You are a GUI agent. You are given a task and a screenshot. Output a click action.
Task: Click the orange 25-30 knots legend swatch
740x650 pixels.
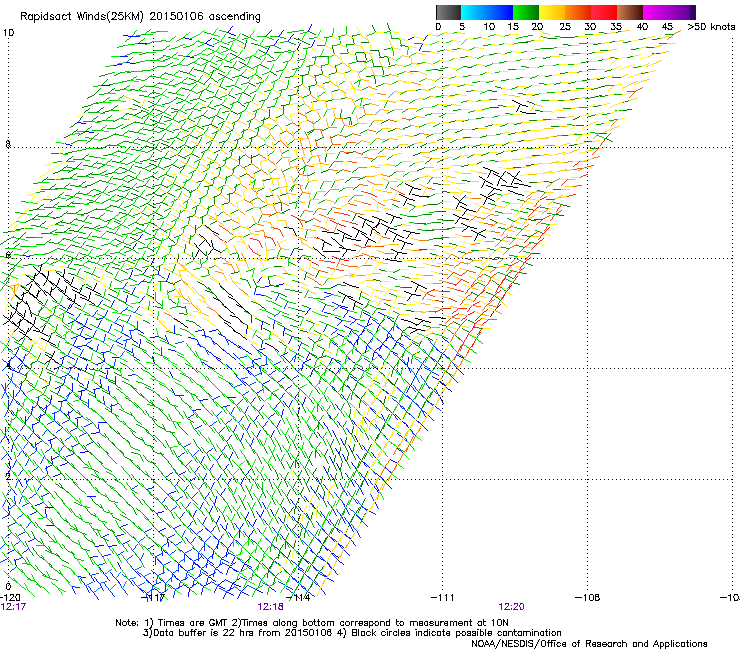pyautogui.click(x=578, y=12)
